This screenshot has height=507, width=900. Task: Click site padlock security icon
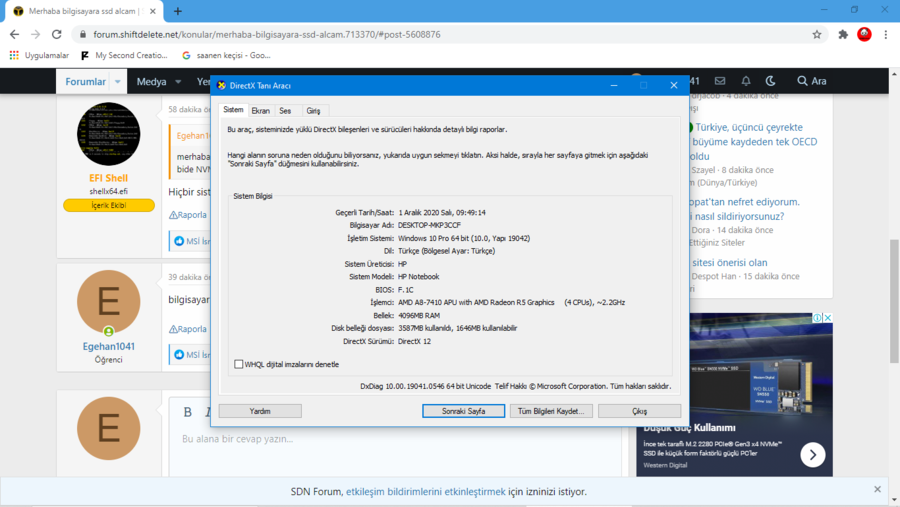tap(83, 34)
